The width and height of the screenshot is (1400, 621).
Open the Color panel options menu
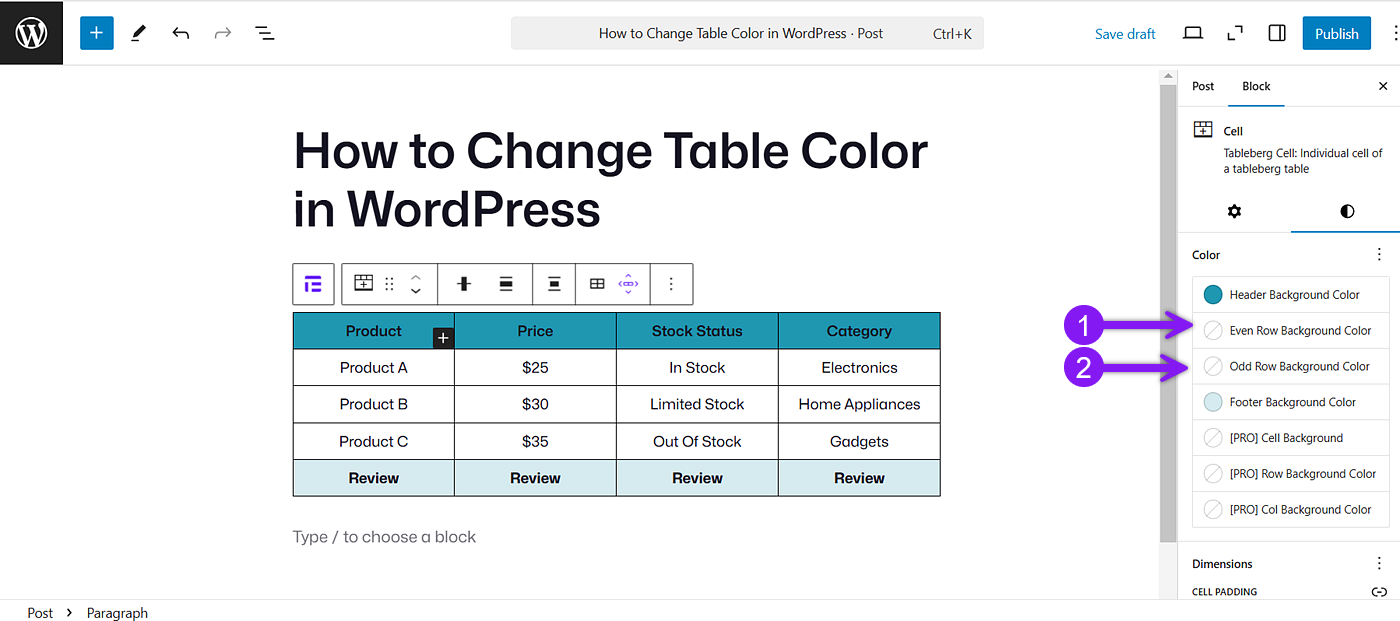pos(1379,254)
